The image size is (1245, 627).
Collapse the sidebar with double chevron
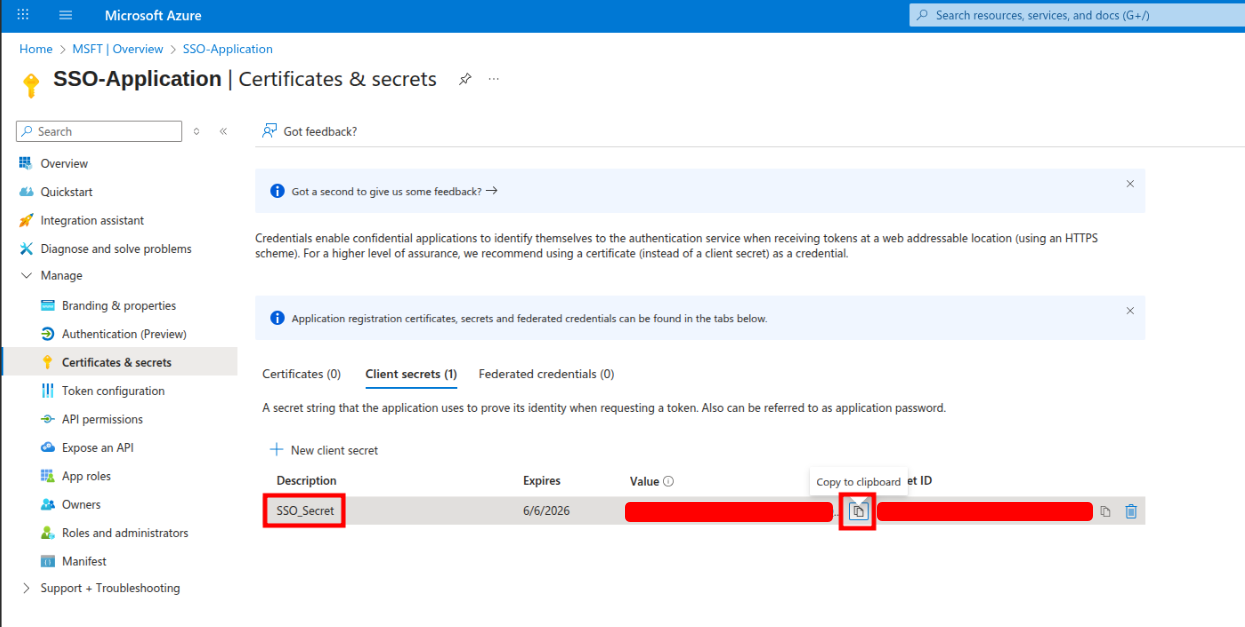223,131
